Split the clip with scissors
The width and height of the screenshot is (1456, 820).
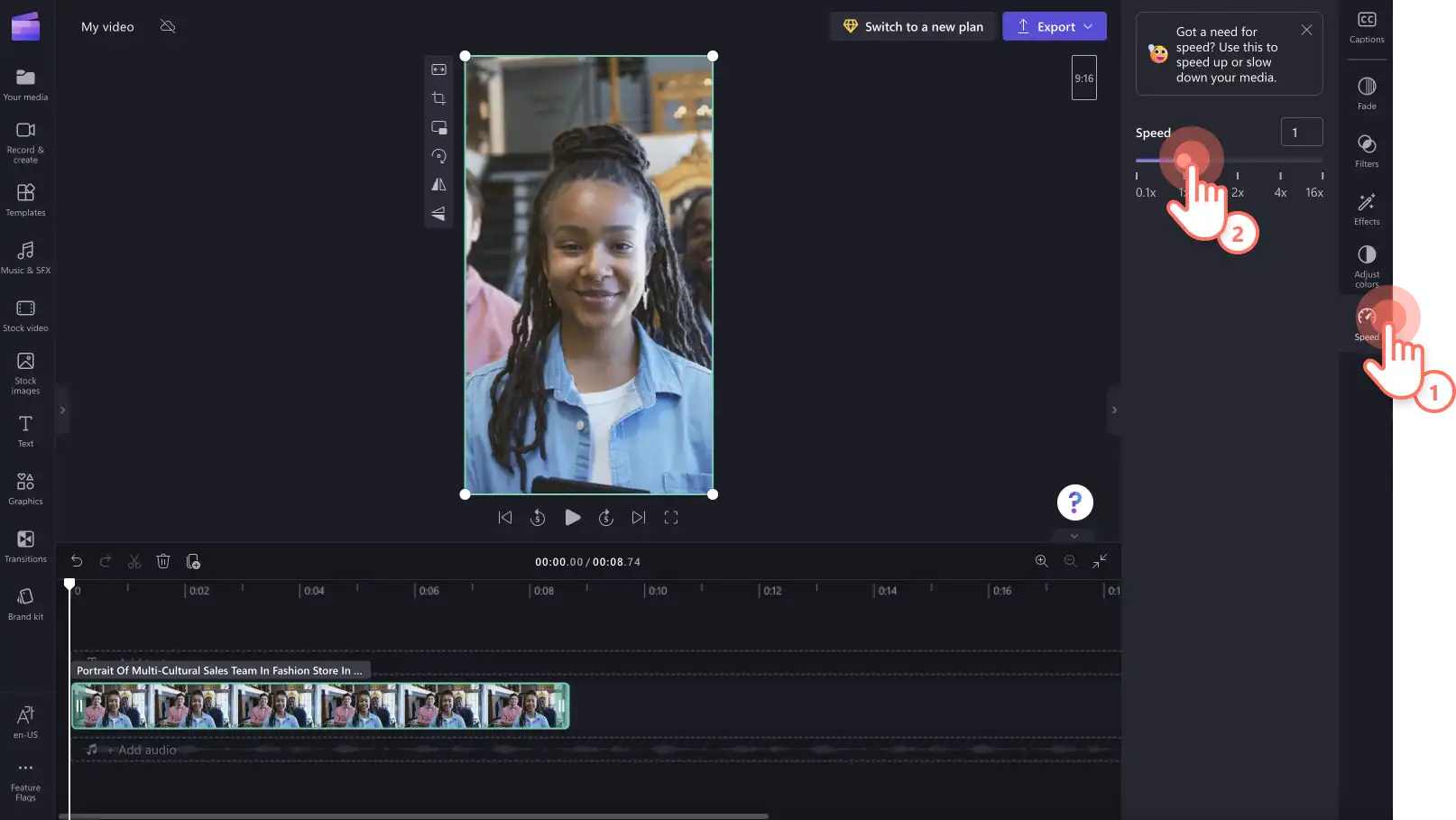click(x=134, y=561)
